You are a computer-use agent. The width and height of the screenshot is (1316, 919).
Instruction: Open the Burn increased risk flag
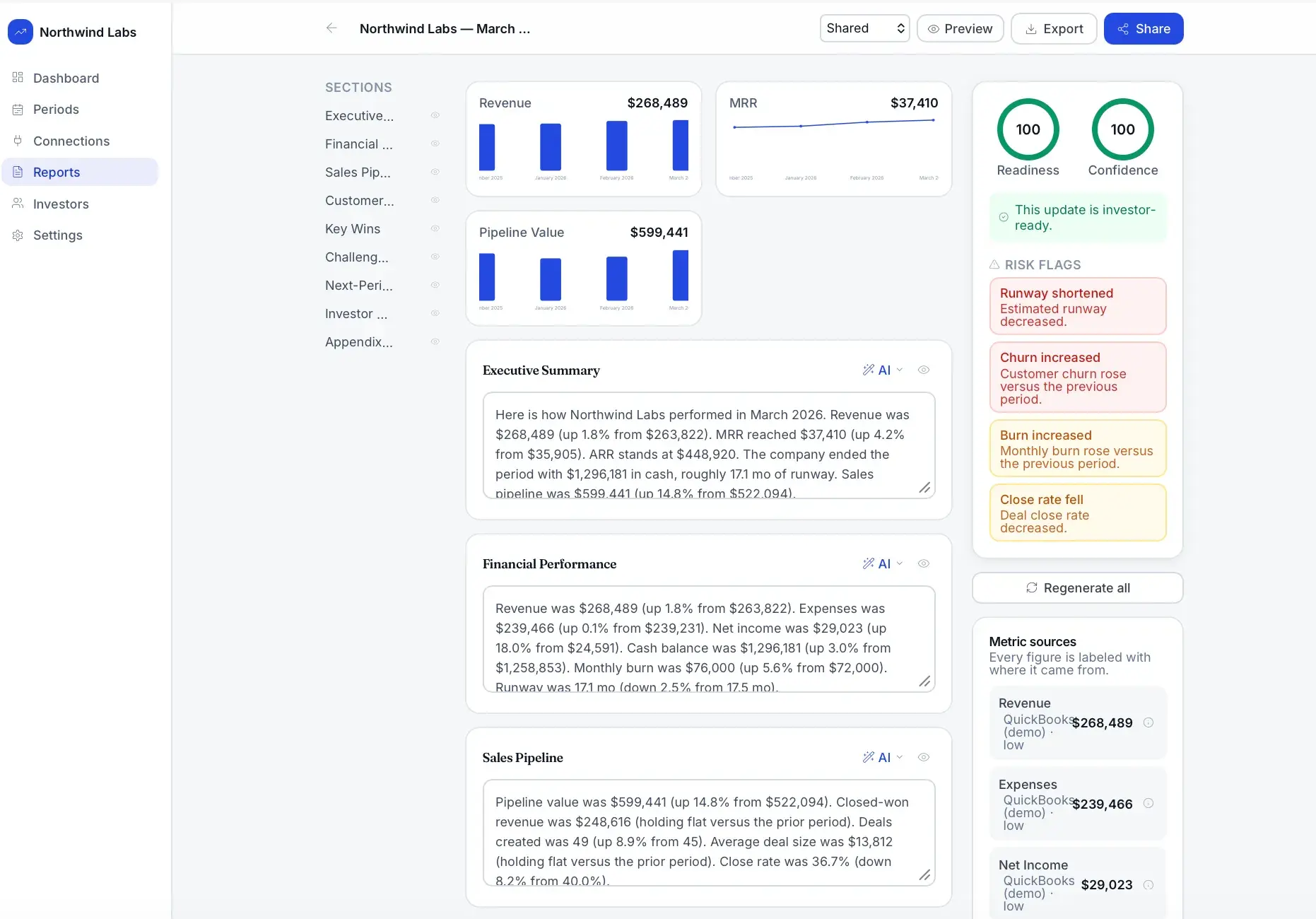pos(1078,448)
